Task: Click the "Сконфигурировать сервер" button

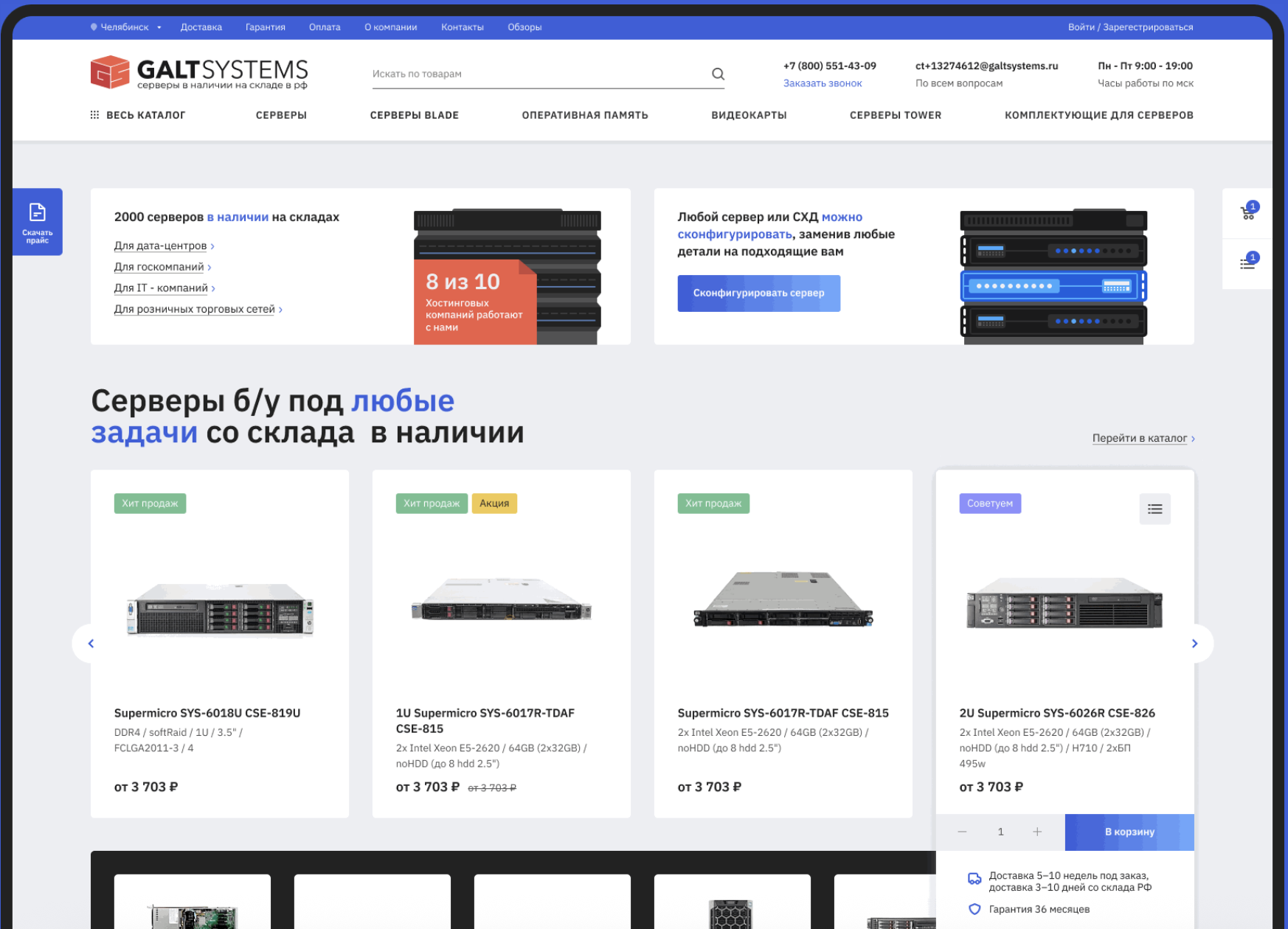Action: tap(758, 293)
